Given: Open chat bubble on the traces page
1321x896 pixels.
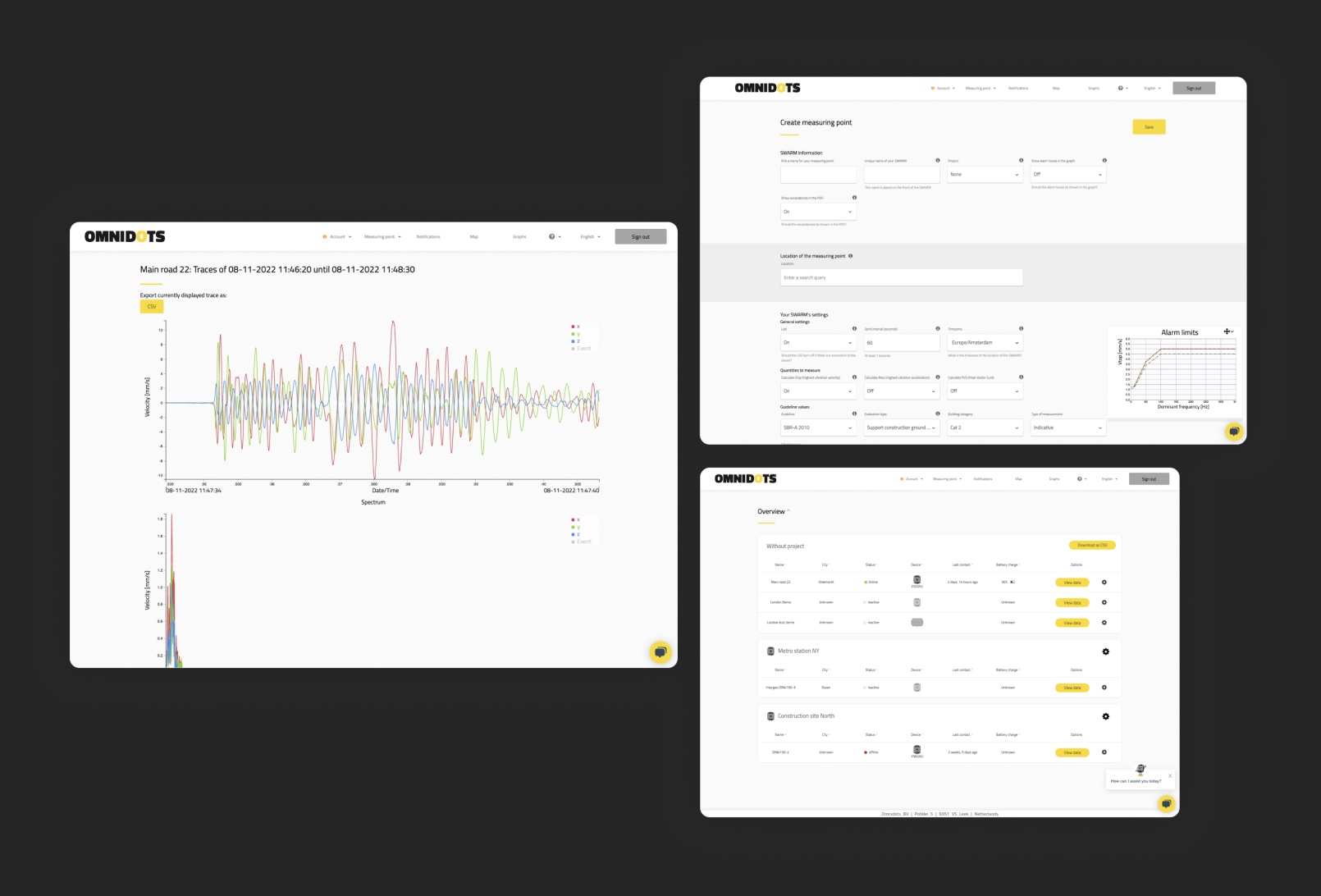Looking at the screenshot, I should 660,652.
